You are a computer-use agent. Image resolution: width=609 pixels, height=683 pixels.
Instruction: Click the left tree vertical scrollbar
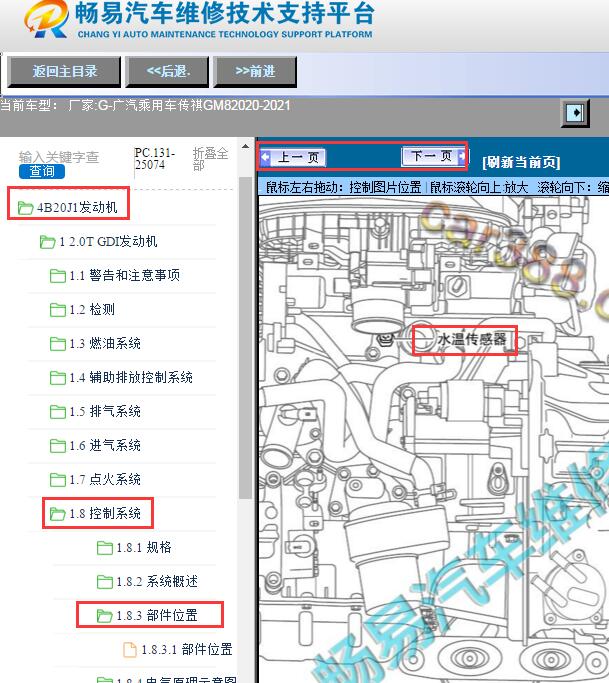(246, 338)
